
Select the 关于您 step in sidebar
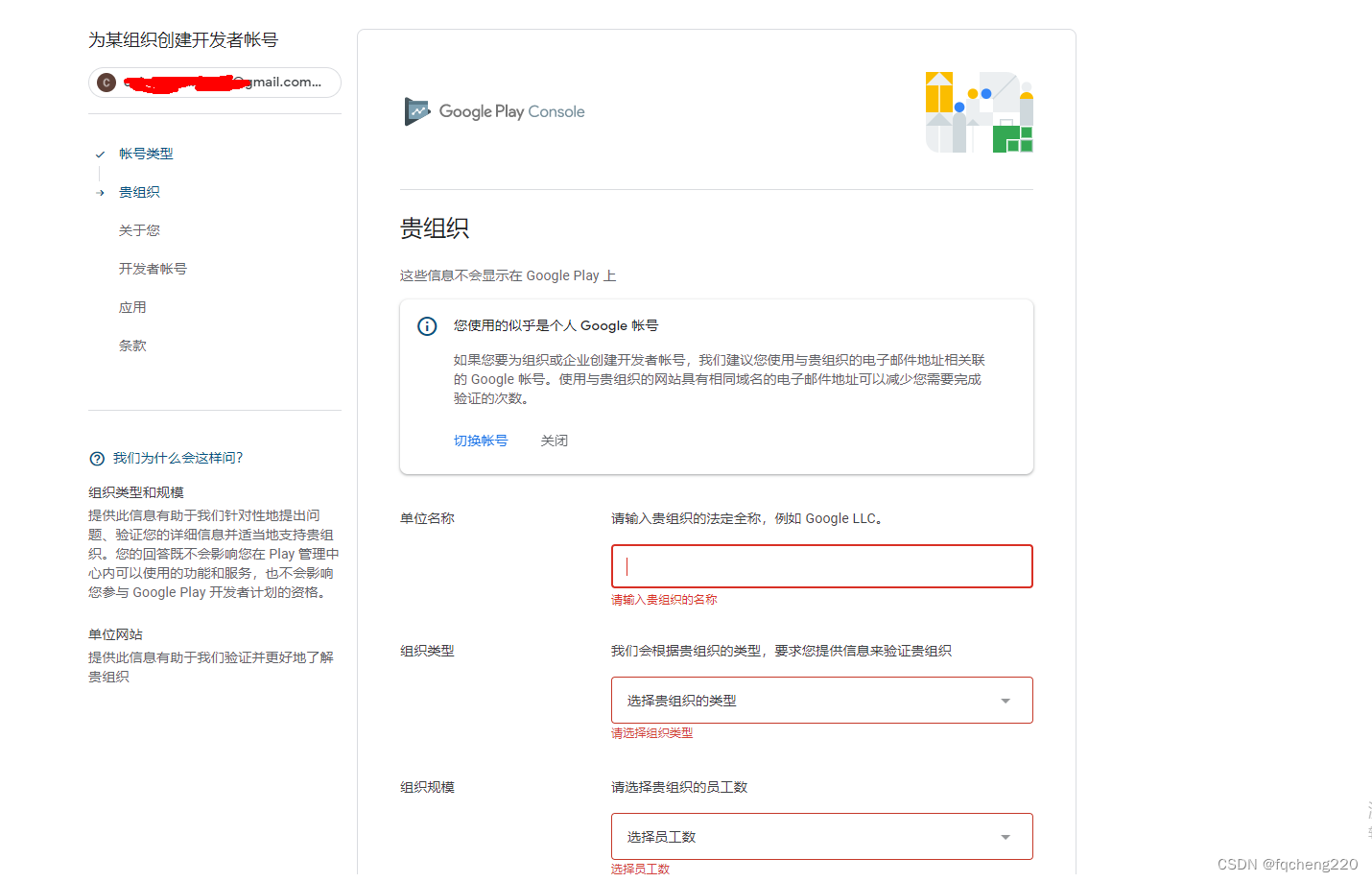tap(139, 229)
